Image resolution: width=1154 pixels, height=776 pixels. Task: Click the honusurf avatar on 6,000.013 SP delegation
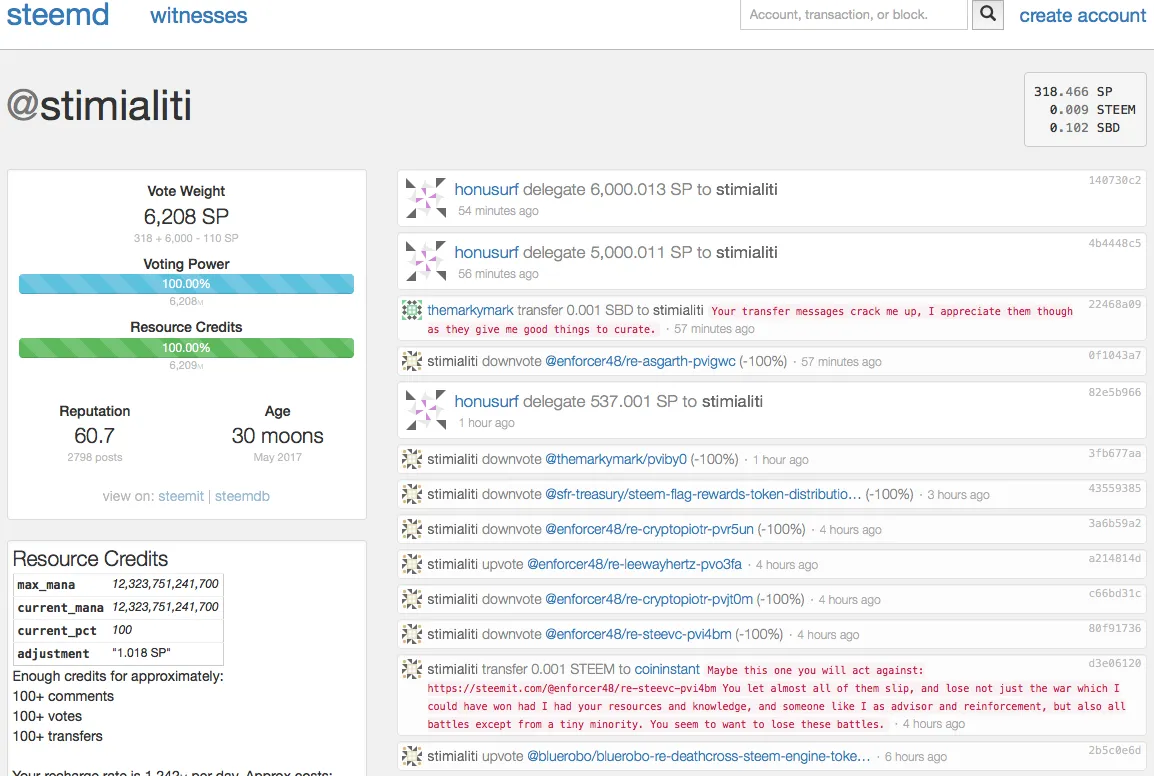426,198
